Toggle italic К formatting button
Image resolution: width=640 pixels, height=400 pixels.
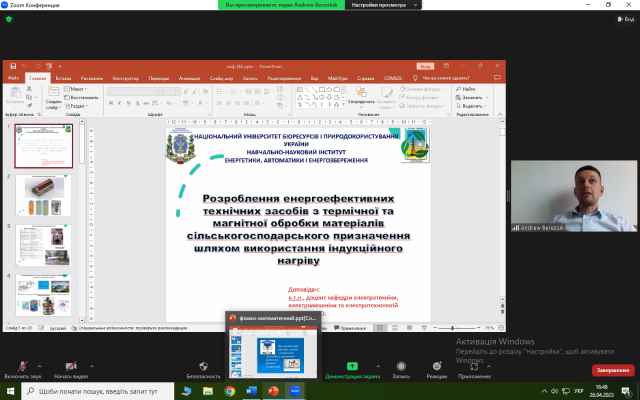coord(119,103)
